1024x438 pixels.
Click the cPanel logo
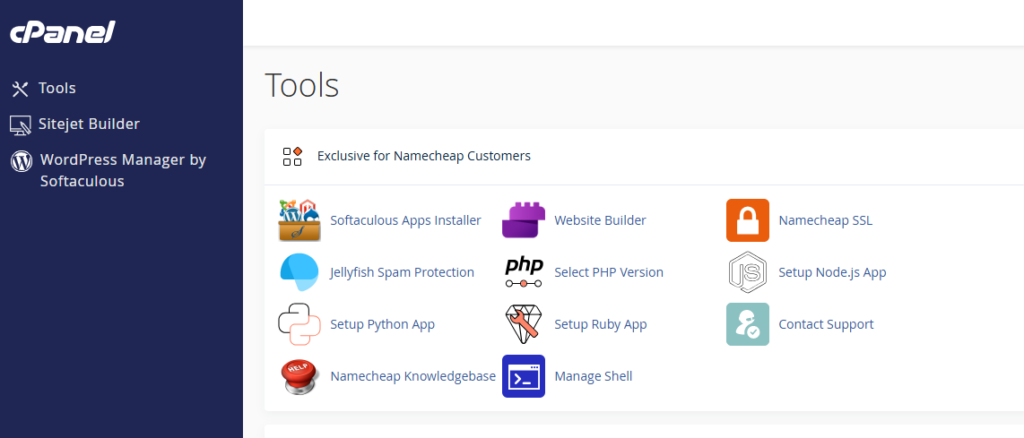(62, 33)
